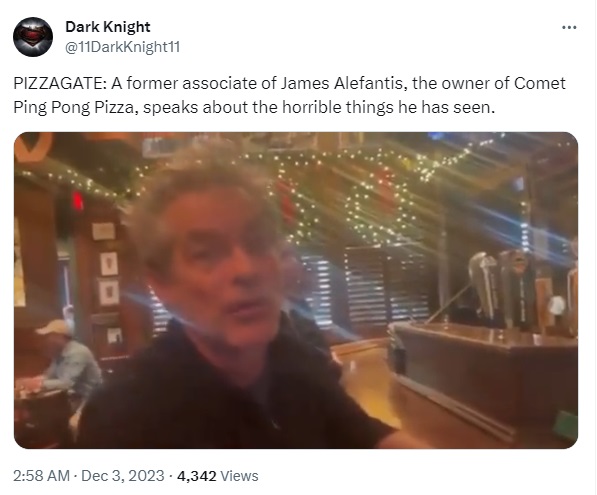Click the Dec 3, 2023 date

coord(123,476)
